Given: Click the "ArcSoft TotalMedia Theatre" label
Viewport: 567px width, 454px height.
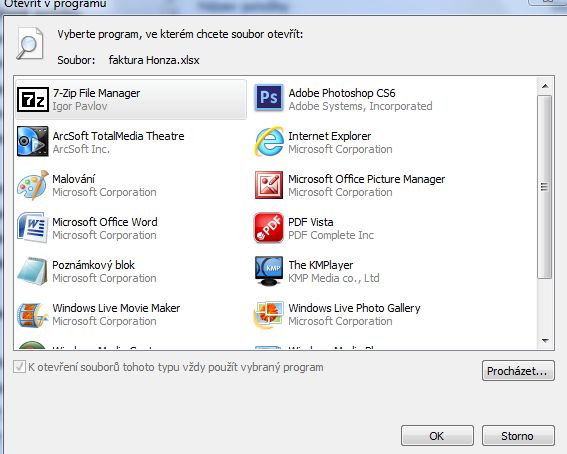Looking at the screenshot, I should coord(118,136).
